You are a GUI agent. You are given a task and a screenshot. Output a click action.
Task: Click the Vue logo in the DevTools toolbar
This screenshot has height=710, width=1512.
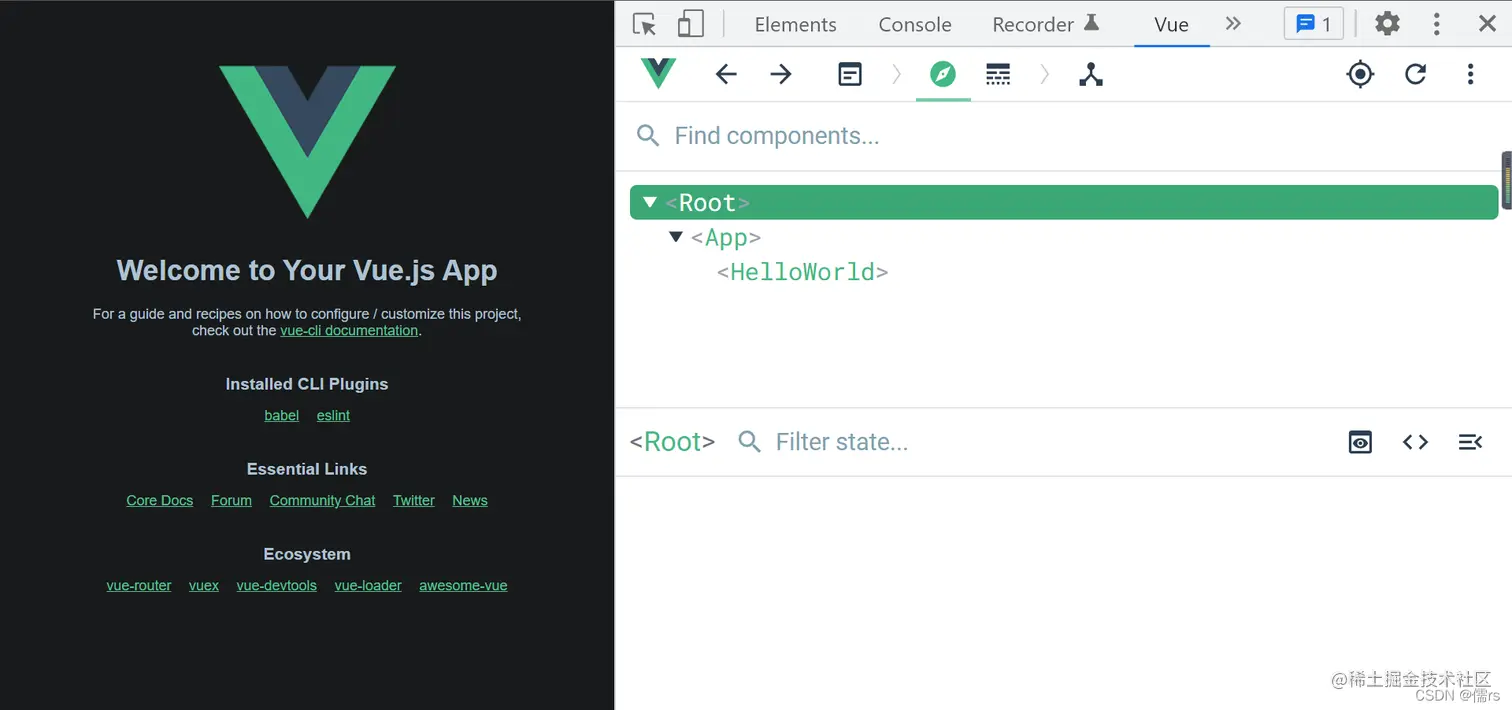(x=659, y=73)
